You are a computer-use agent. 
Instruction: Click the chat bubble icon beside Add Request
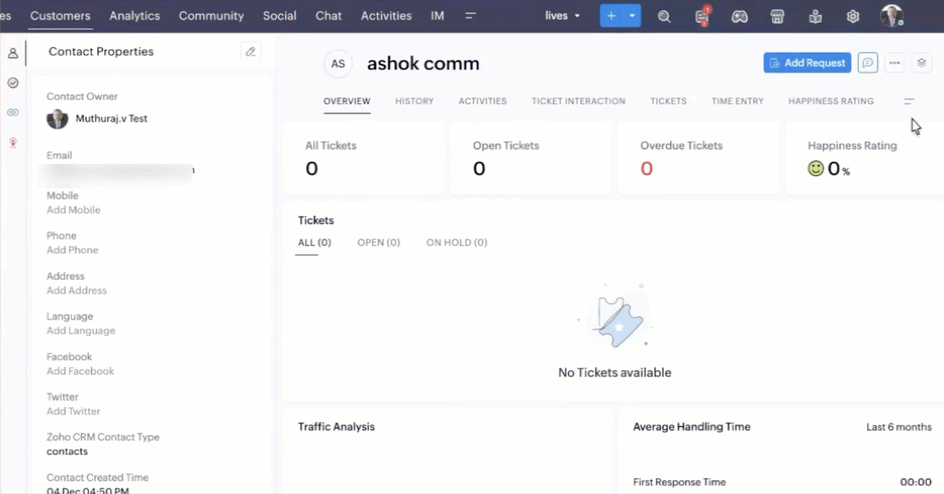(x=867, y=63)
